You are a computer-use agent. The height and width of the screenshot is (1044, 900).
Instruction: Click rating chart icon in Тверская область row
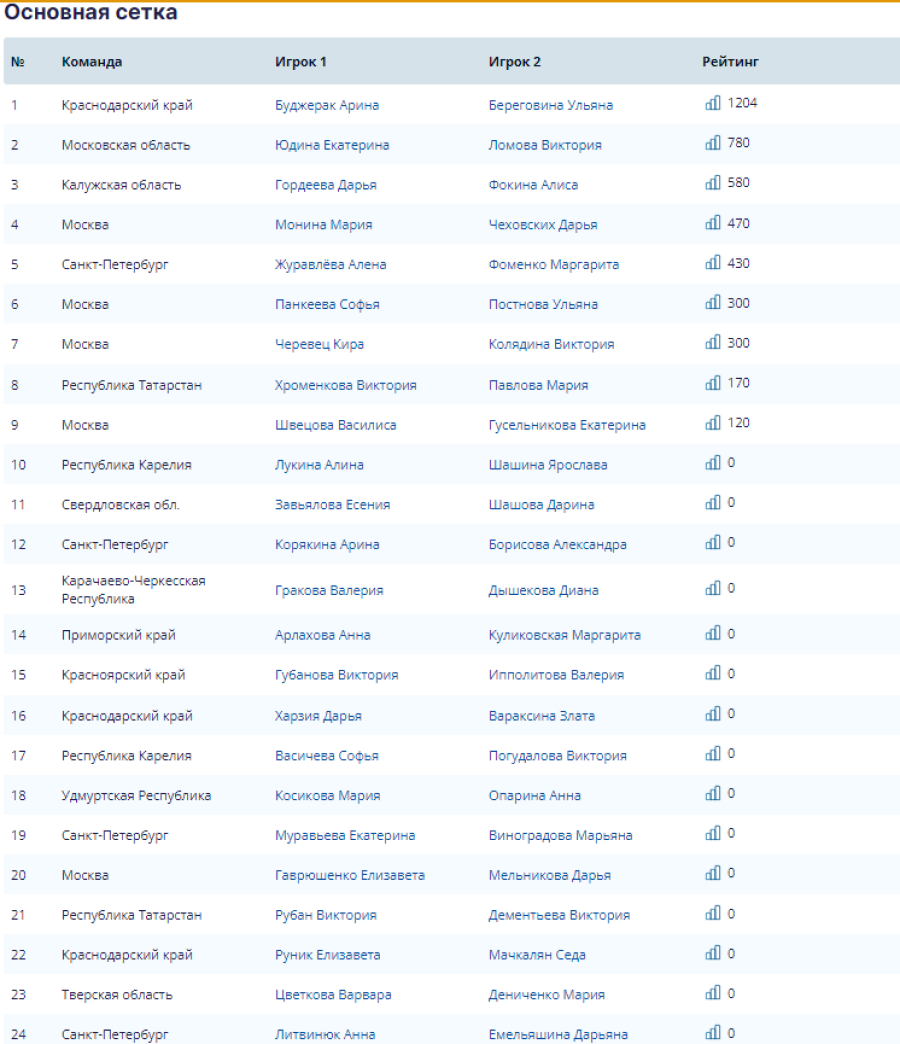tap(712, 994)
